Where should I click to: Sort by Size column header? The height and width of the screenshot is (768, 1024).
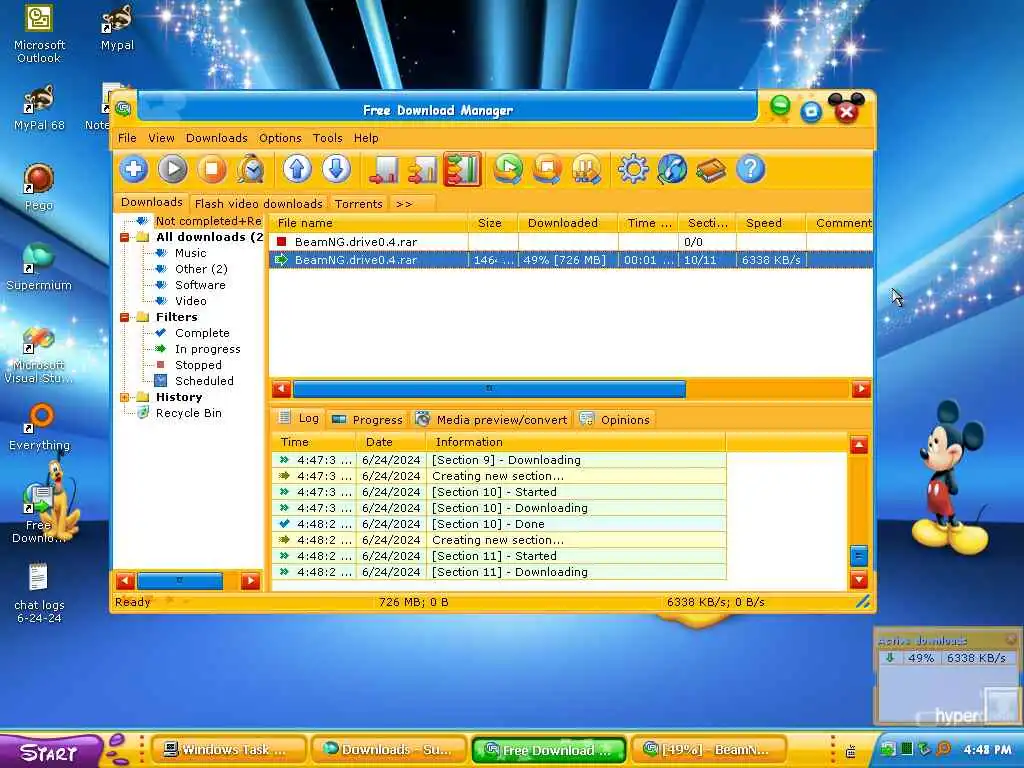[493, 223]
